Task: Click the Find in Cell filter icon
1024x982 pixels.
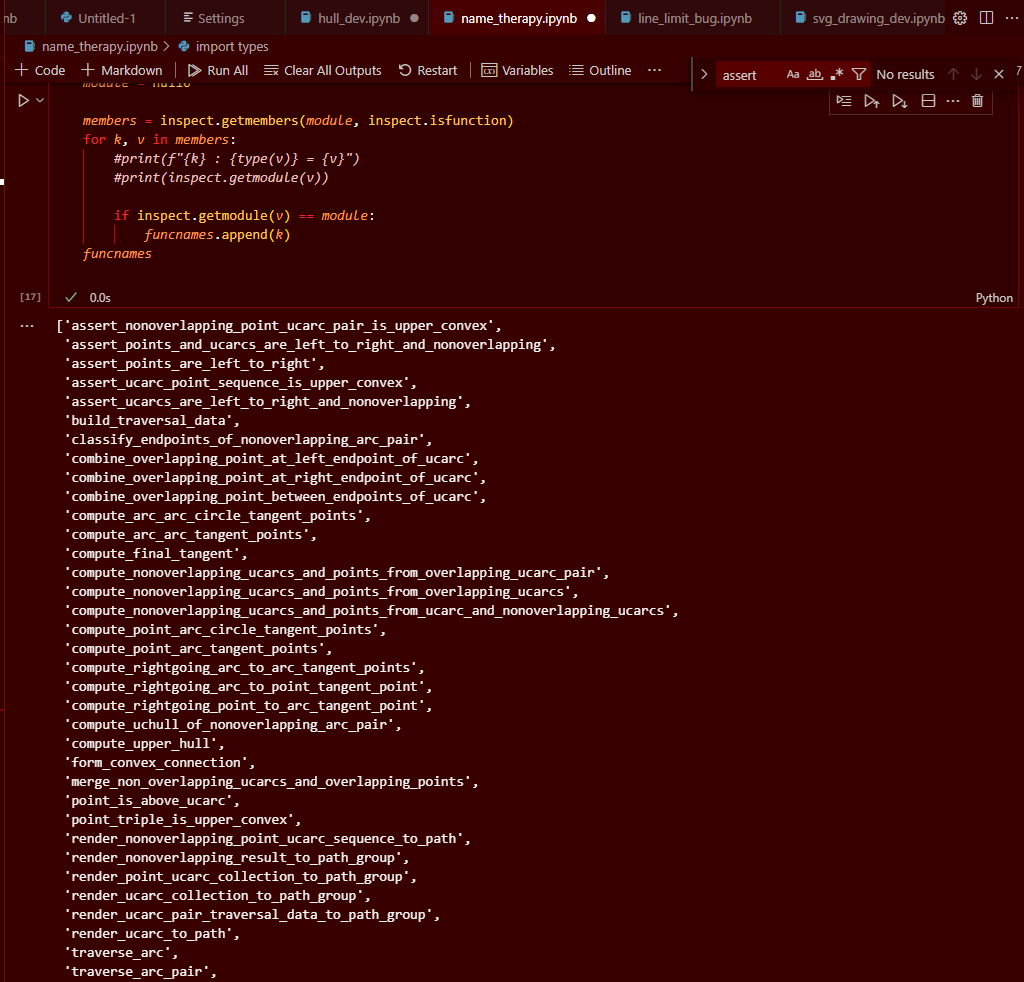Action: (858, 74)
